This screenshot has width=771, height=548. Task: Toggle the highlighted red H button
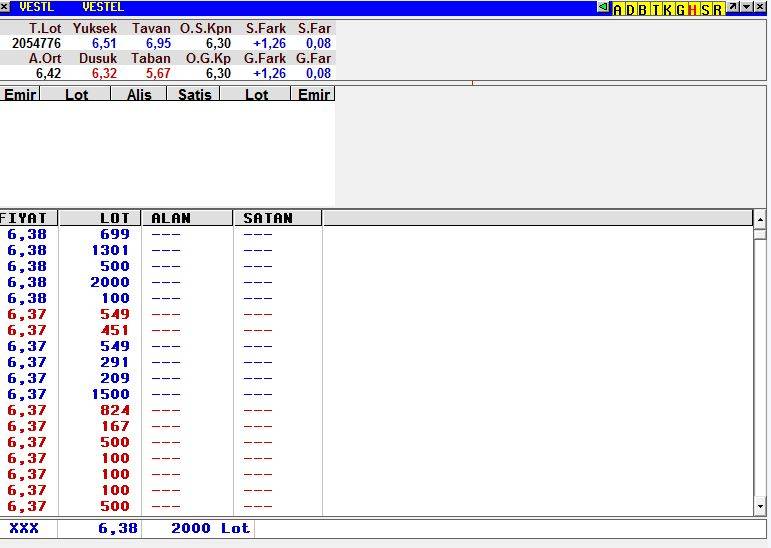(692, 9)
